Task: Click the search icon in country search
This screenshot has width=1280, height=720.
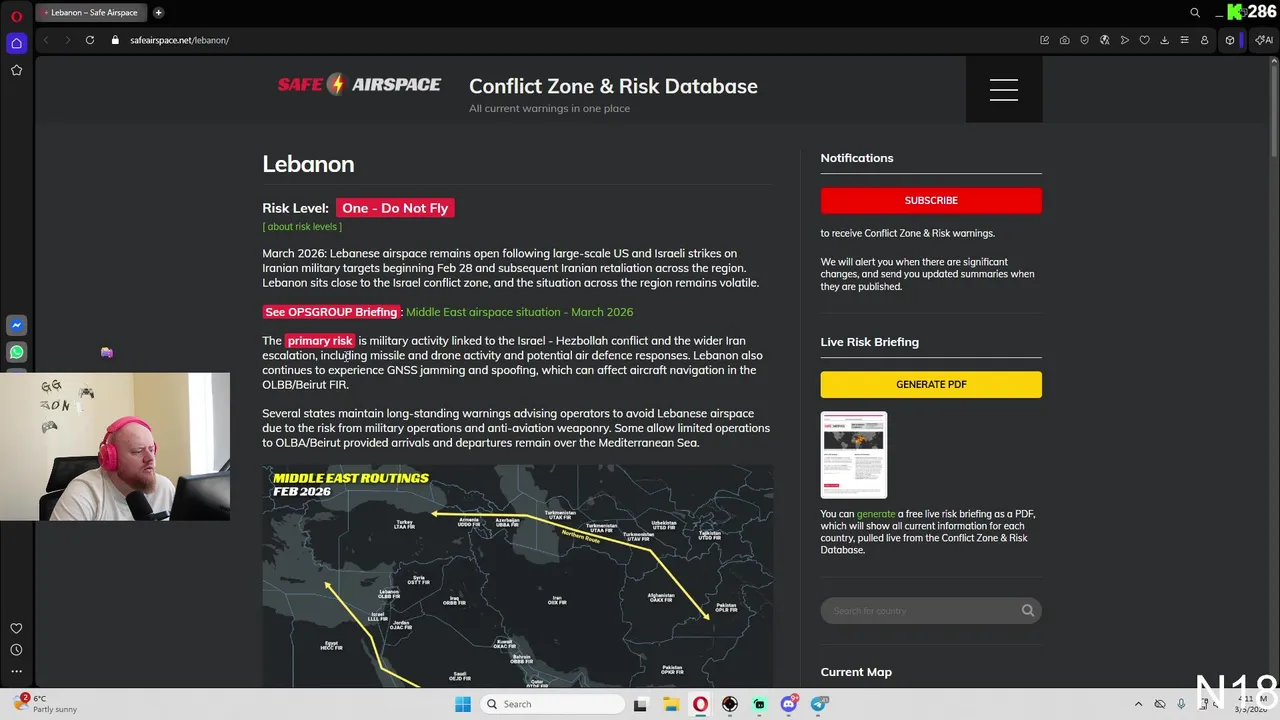Action: [x=1028, y=610]
